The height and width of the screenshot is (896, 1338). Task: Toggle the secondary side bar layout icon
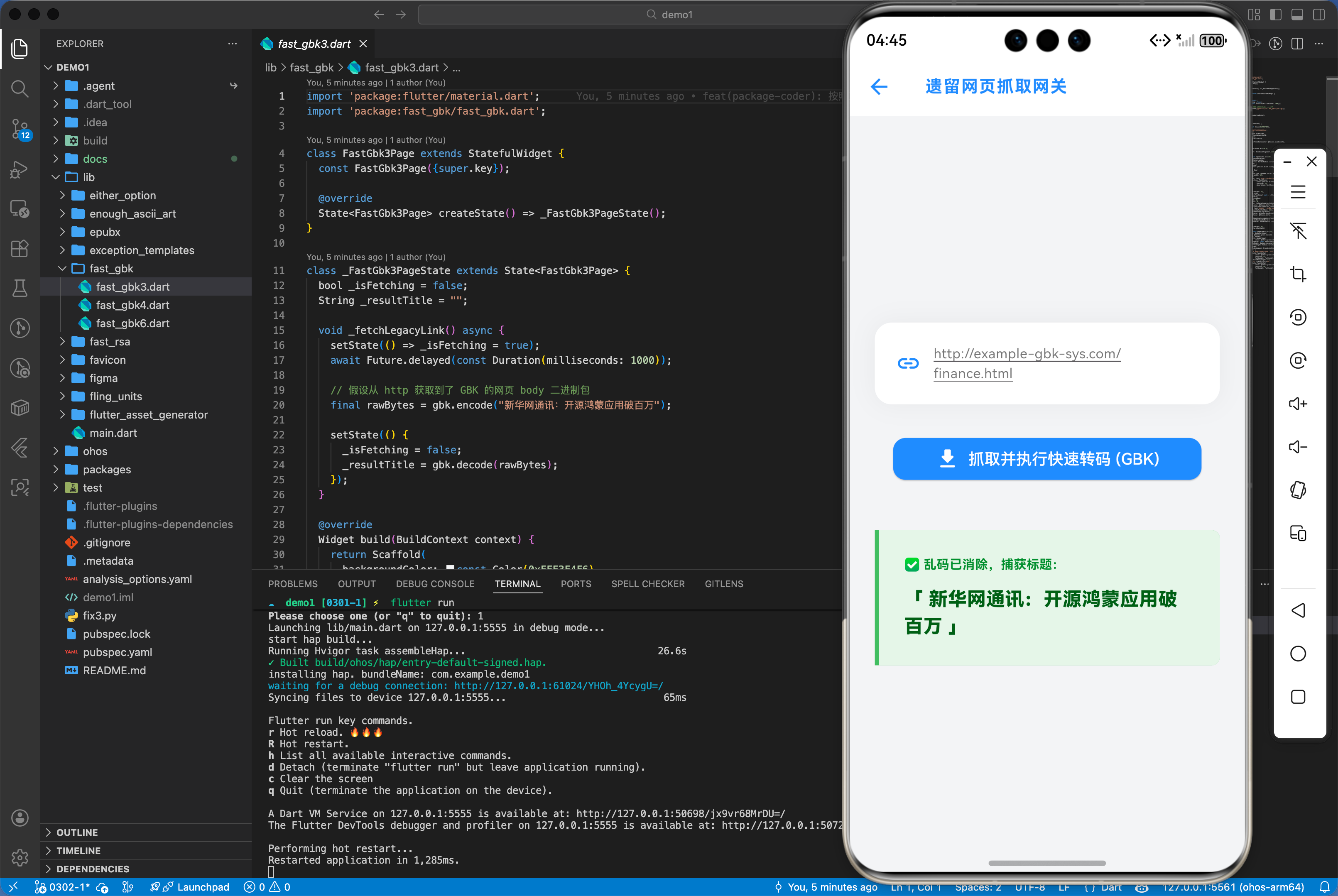point(1319,15)
